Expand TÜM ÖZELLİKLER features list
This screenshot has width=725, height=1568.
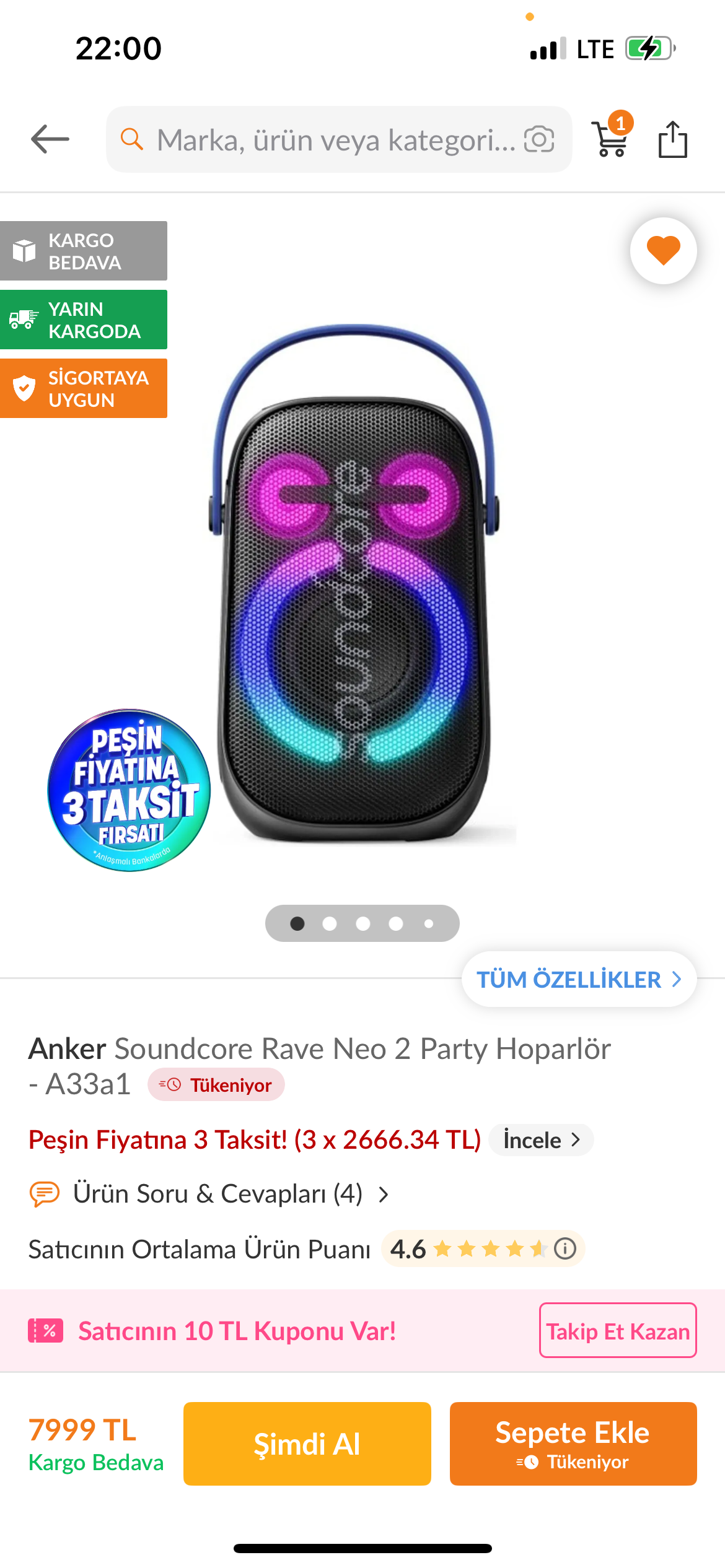tap(579, 979)
